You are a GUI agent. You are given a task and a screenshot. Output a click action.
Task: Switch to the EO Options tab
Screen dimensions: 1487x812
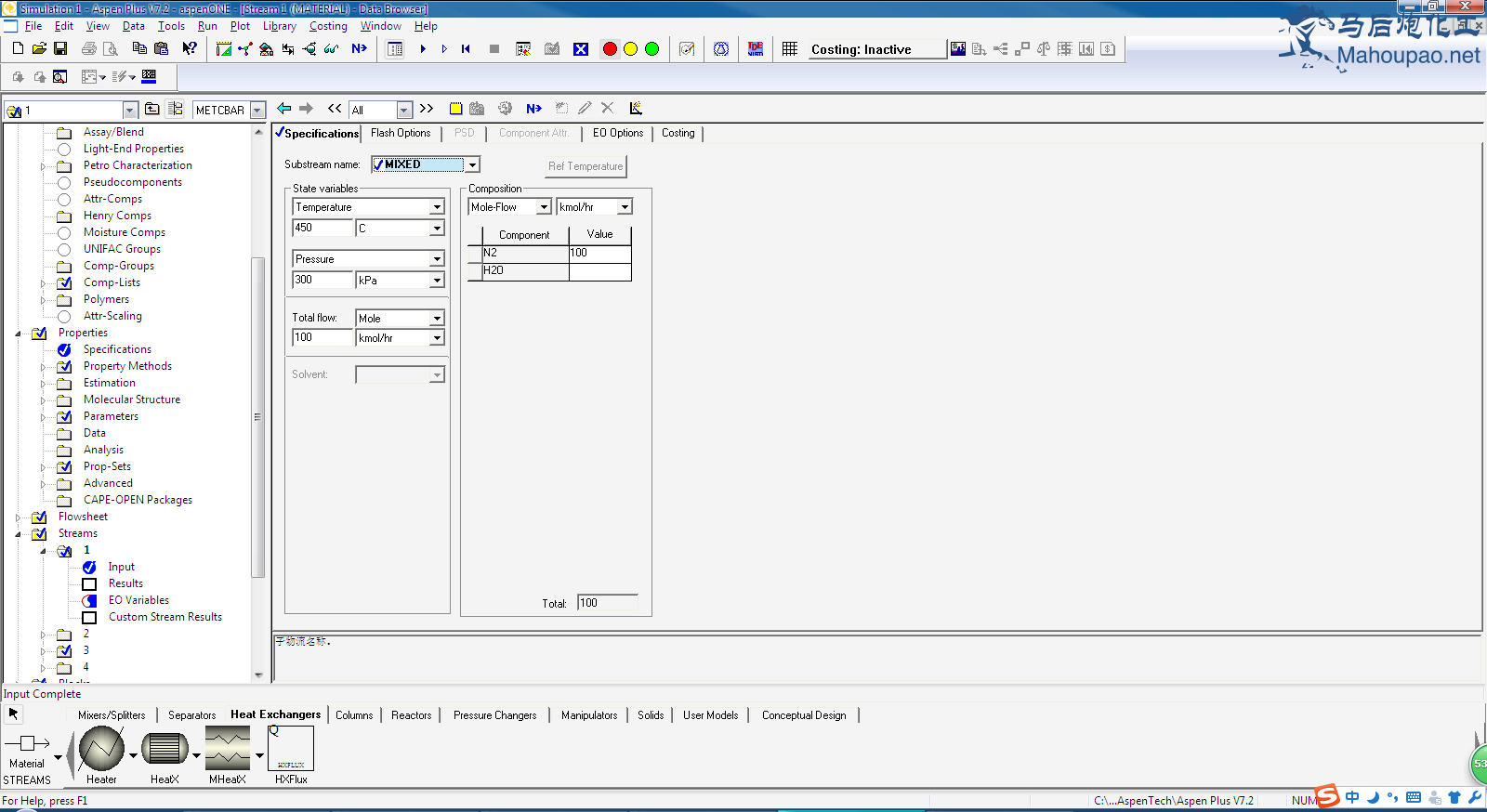618,133
